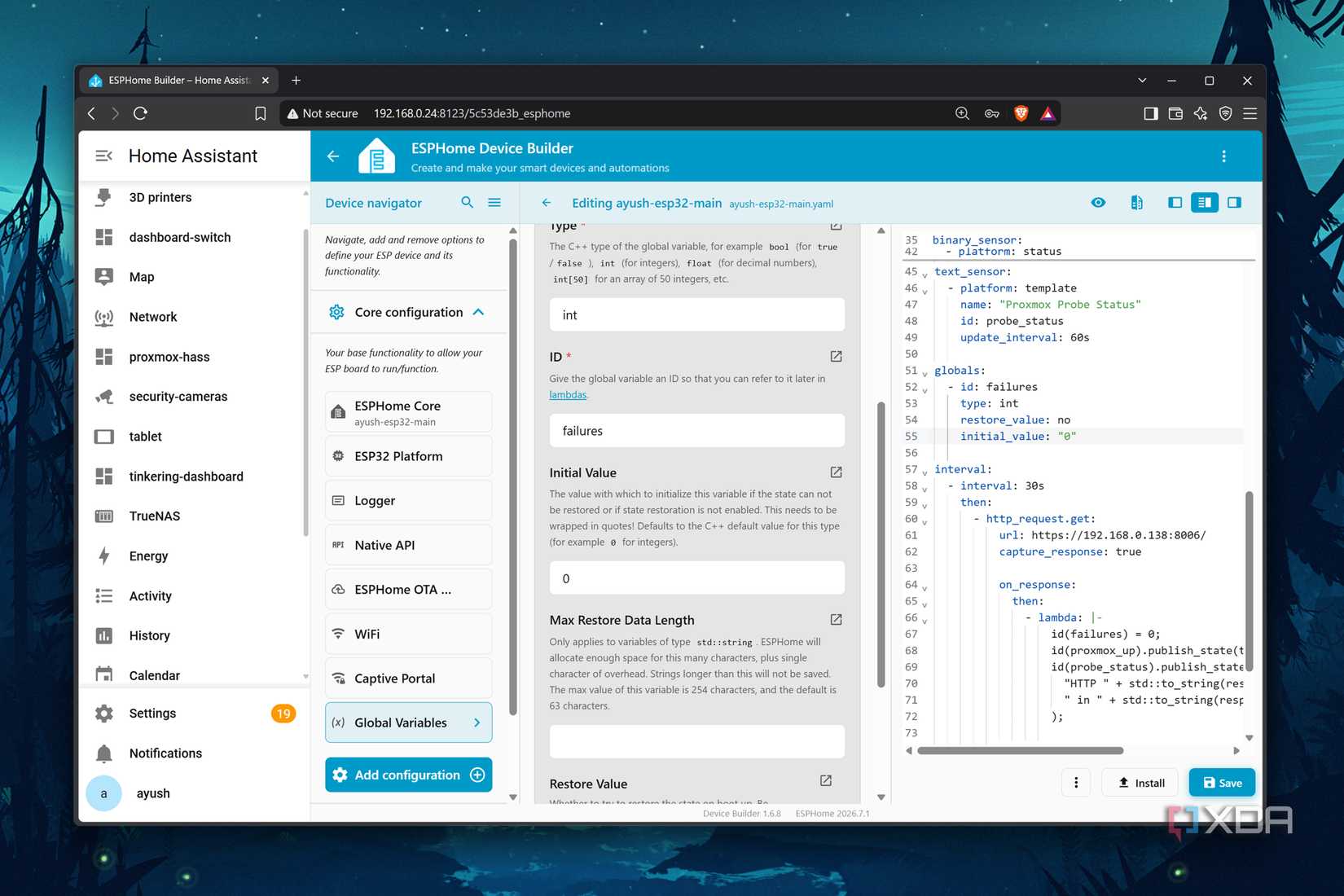Image resolution: width=1344 pixels, height=896 pixels.
Task: Switch to right-pane-only layout
Action: 1234,203
